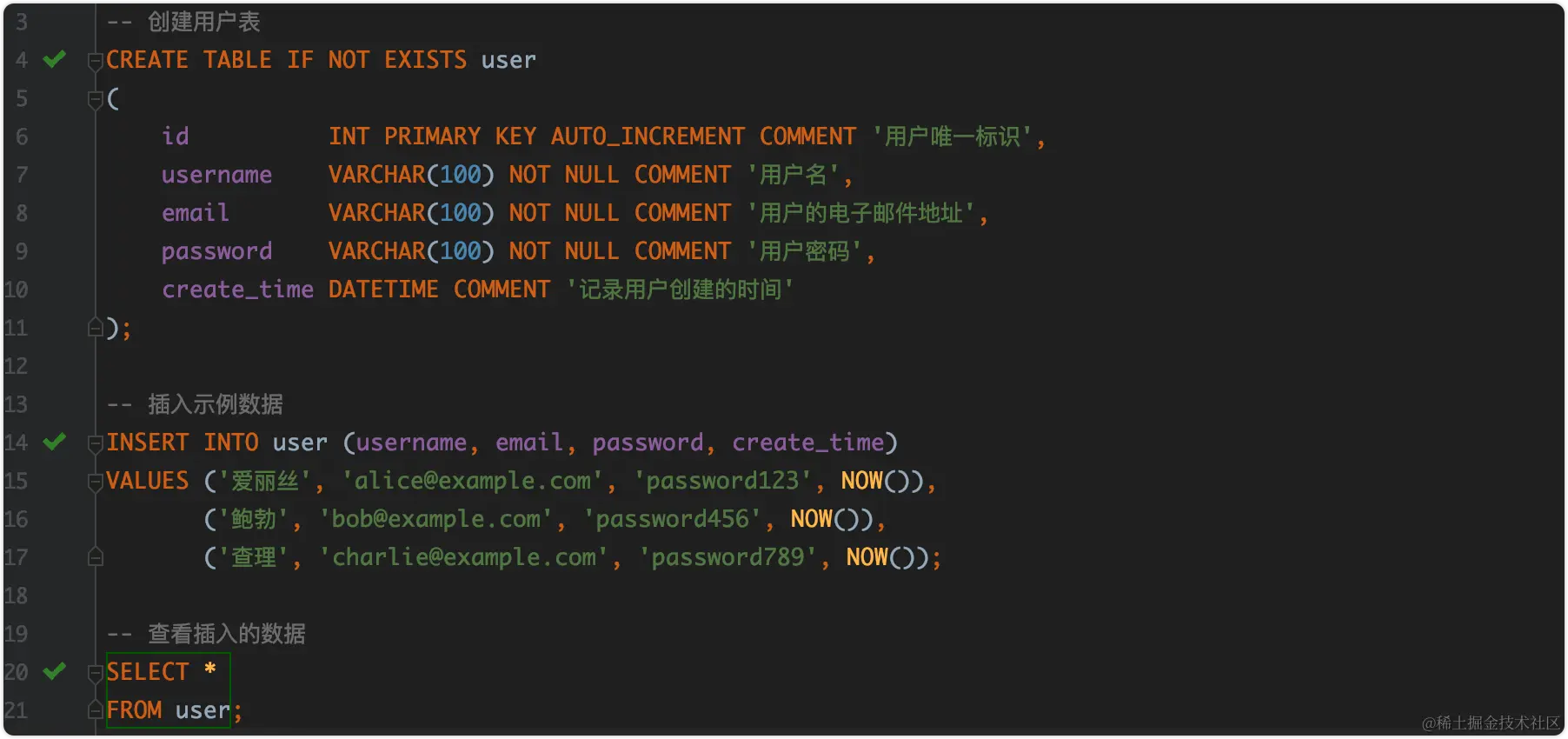The image size is (1568, 739).
Task: Click 'VARCHAR(100)' on the username line
Action: tap(411, 175)
